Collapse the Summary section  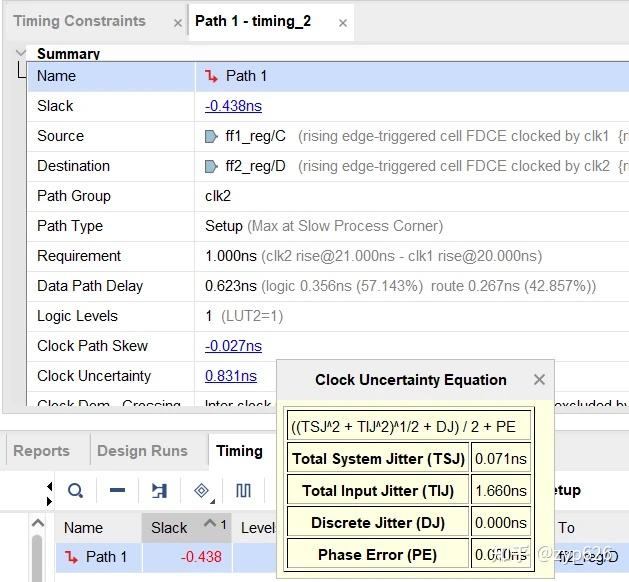coord(20,53)
